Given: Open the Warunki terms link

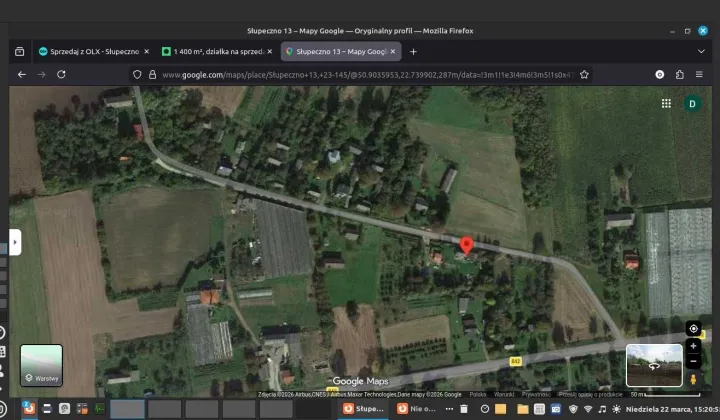Looking at the screenshot, I should (504, 394).
